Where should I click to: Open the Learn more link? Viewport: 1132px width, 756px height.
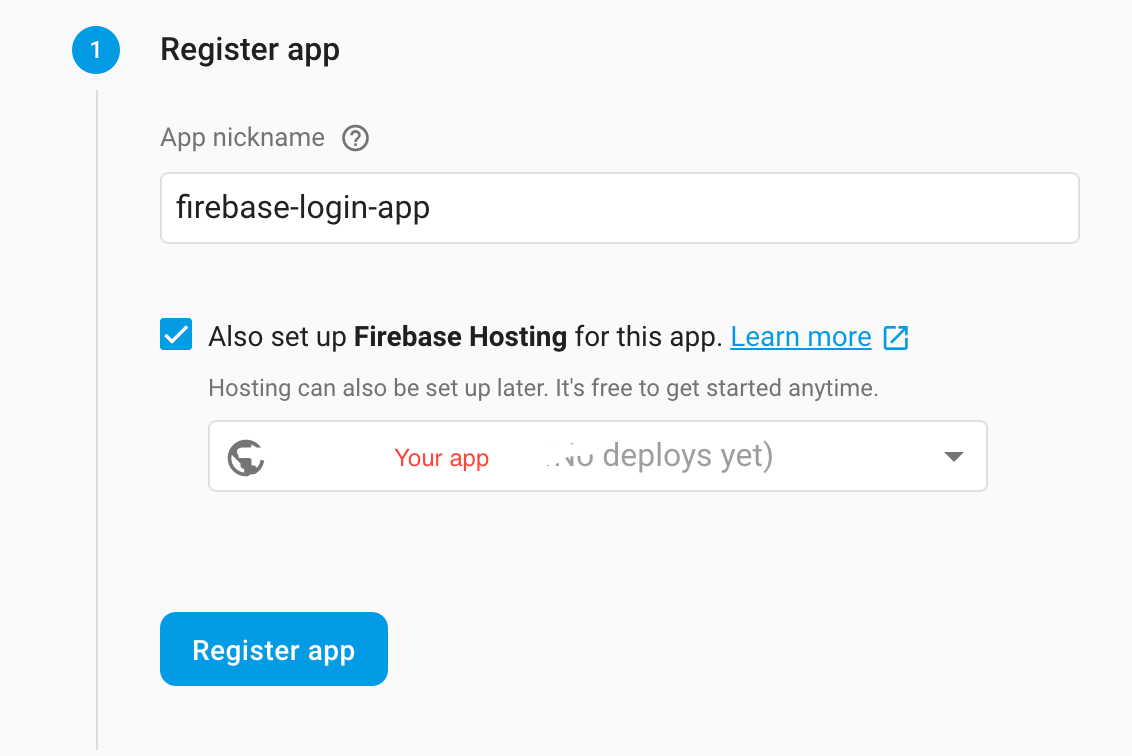801,337
